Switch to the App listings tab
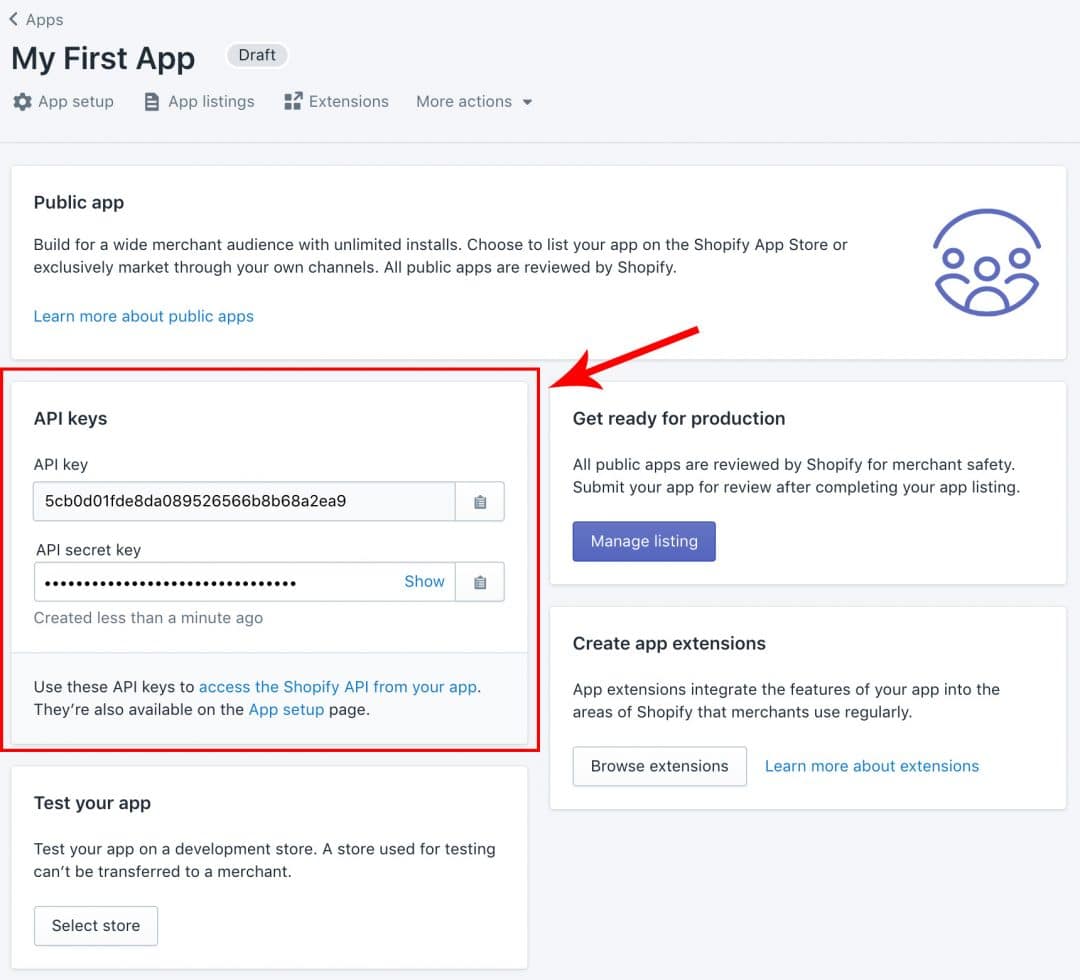This screenshot has width=1080, height=980. [x=211, y=102]
